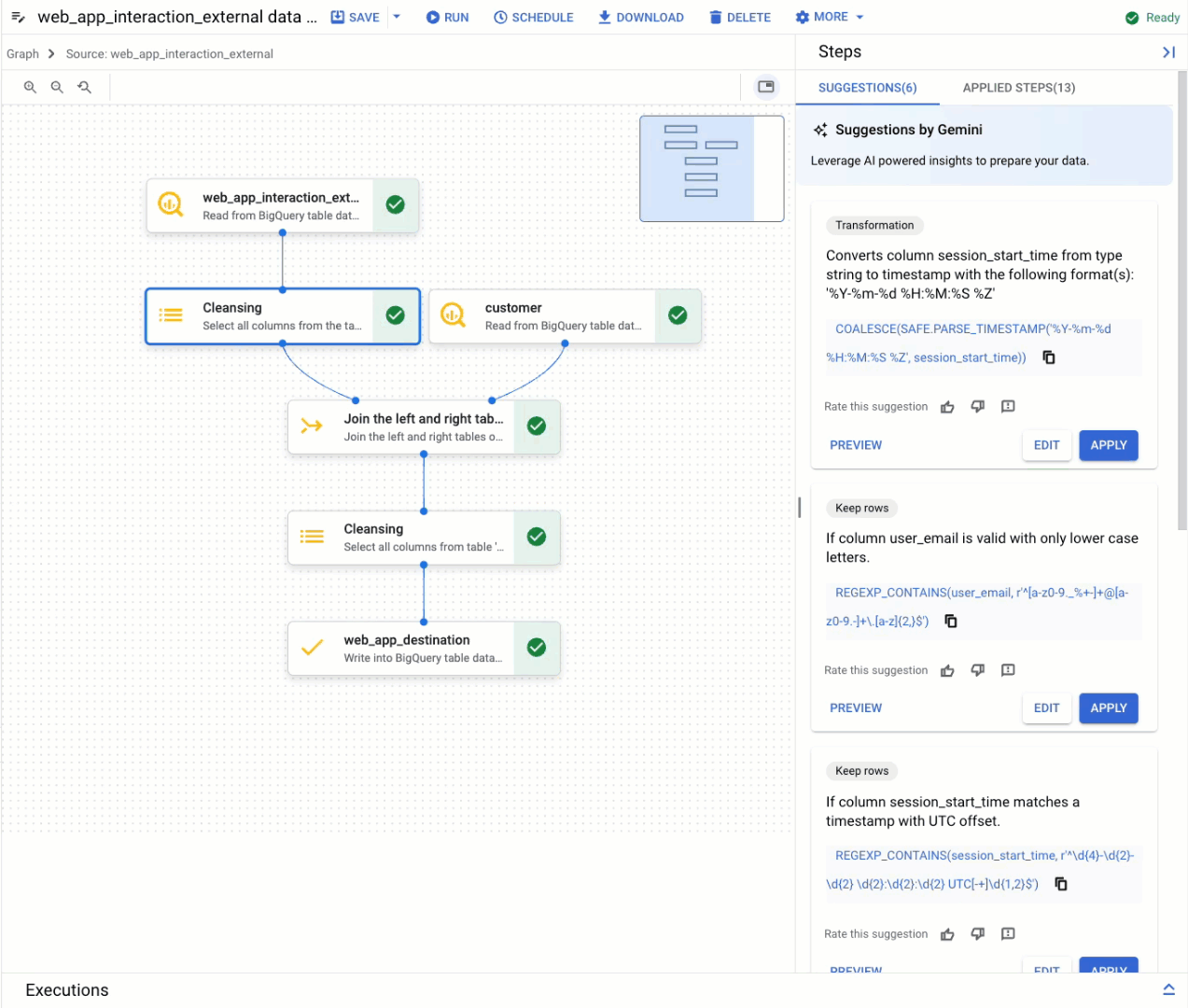Reset the graph zoom level

pos(84,87)
